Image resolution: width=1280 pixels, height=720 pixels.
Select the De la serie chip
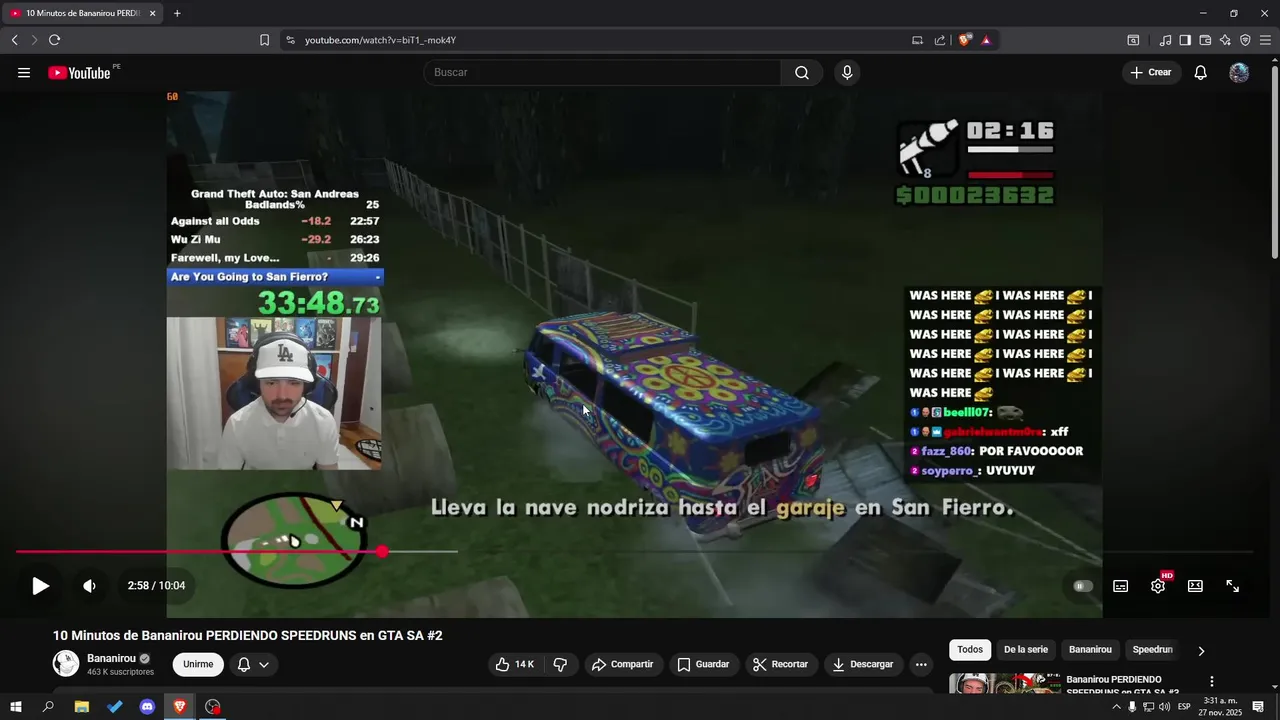click(x=1026, y=650)
